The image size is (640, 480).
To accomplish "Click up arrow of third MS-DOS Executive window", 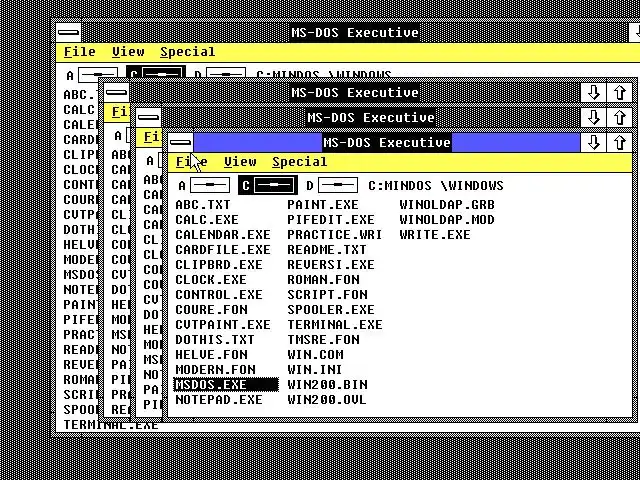I will point(620,118).
